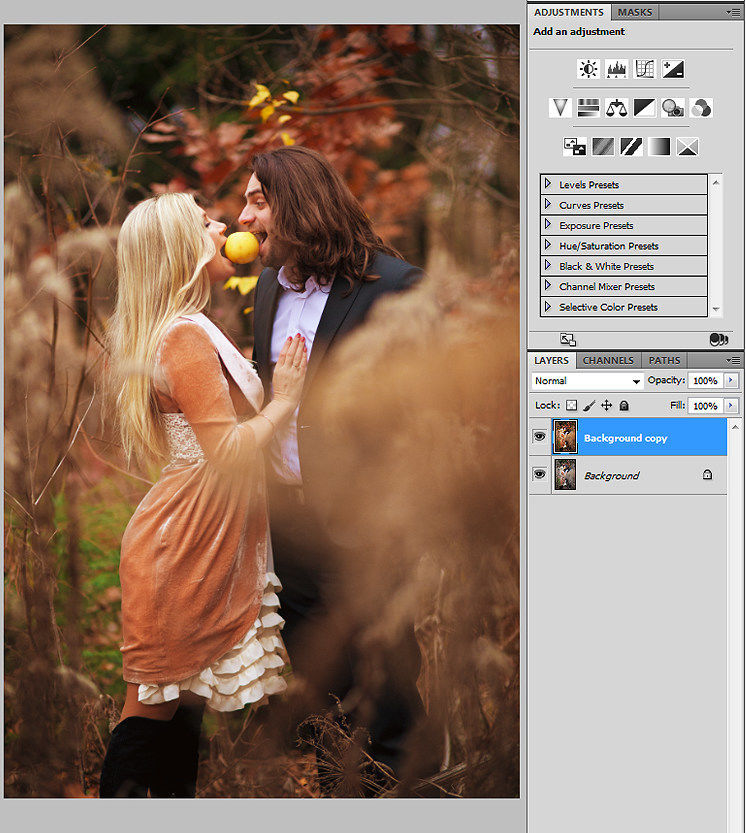The image size is (746, 833).
Task: Open the Opacity slider arrow
Action: pyautogui.click(x=731, y=380)
